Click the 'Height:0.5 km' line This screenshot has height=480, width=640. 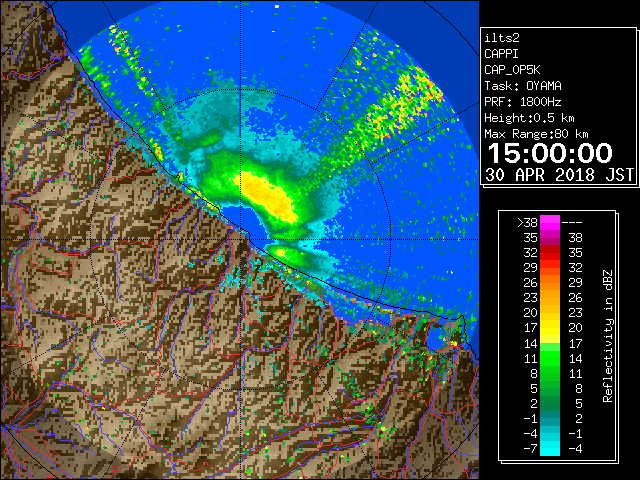pyautogui.click(x=529, y=118)
